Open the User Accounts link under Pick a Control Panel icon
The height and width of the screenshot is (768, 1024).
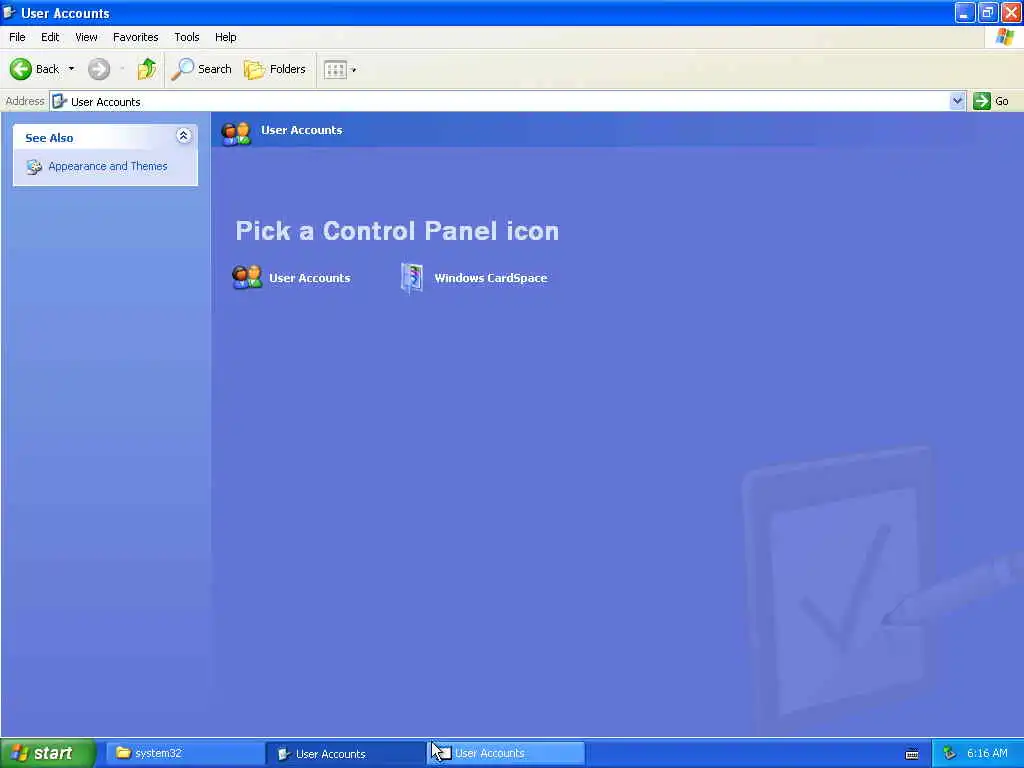tap(310, 278)
